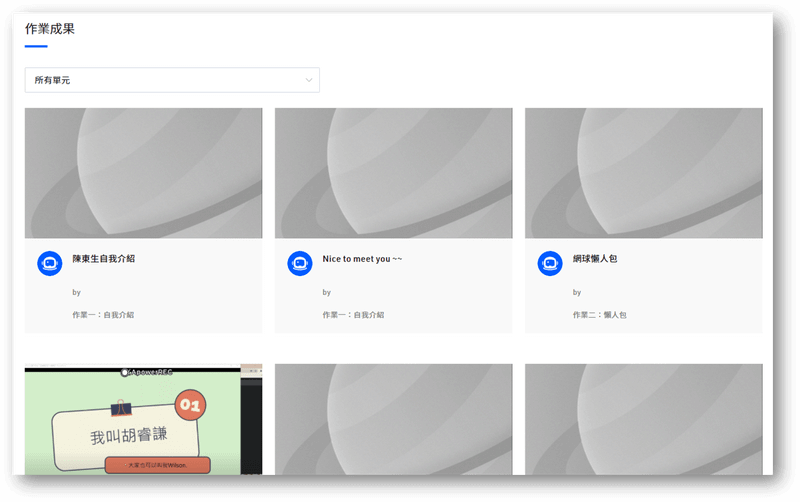This screenshot has height=502, width=800.
Task: Open the 我叫胡睿謙 video thumbnail
Action: point(132,420)
